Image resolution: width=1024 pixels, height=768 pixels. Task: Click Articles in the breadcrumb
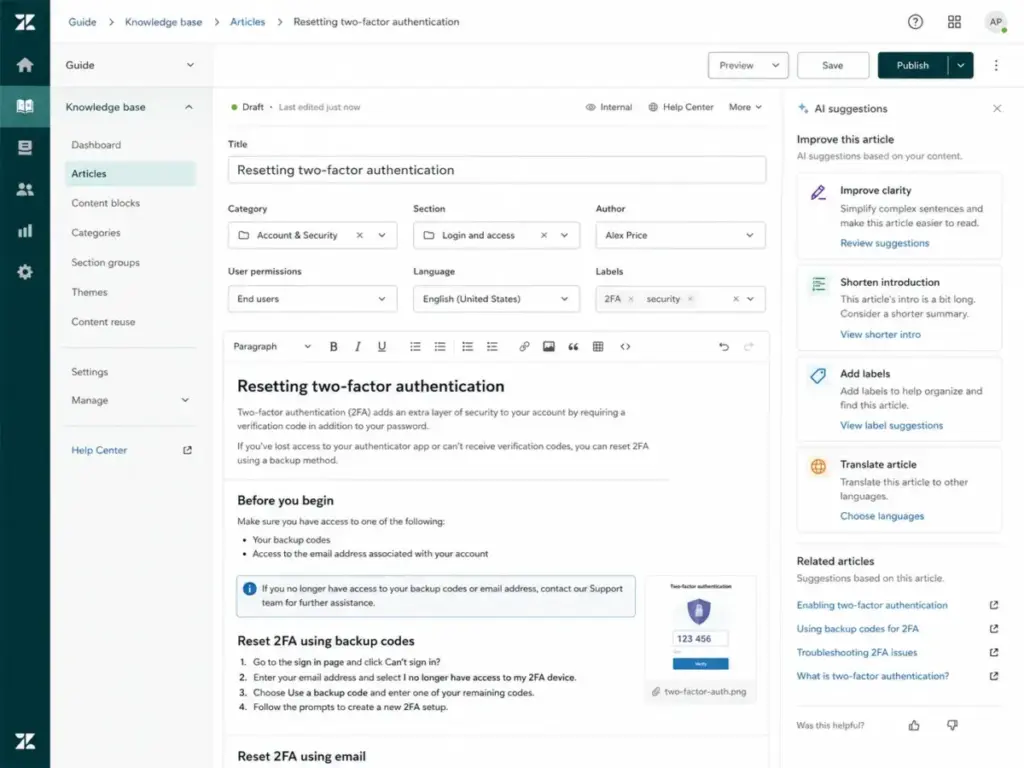(x=248, y=22)
